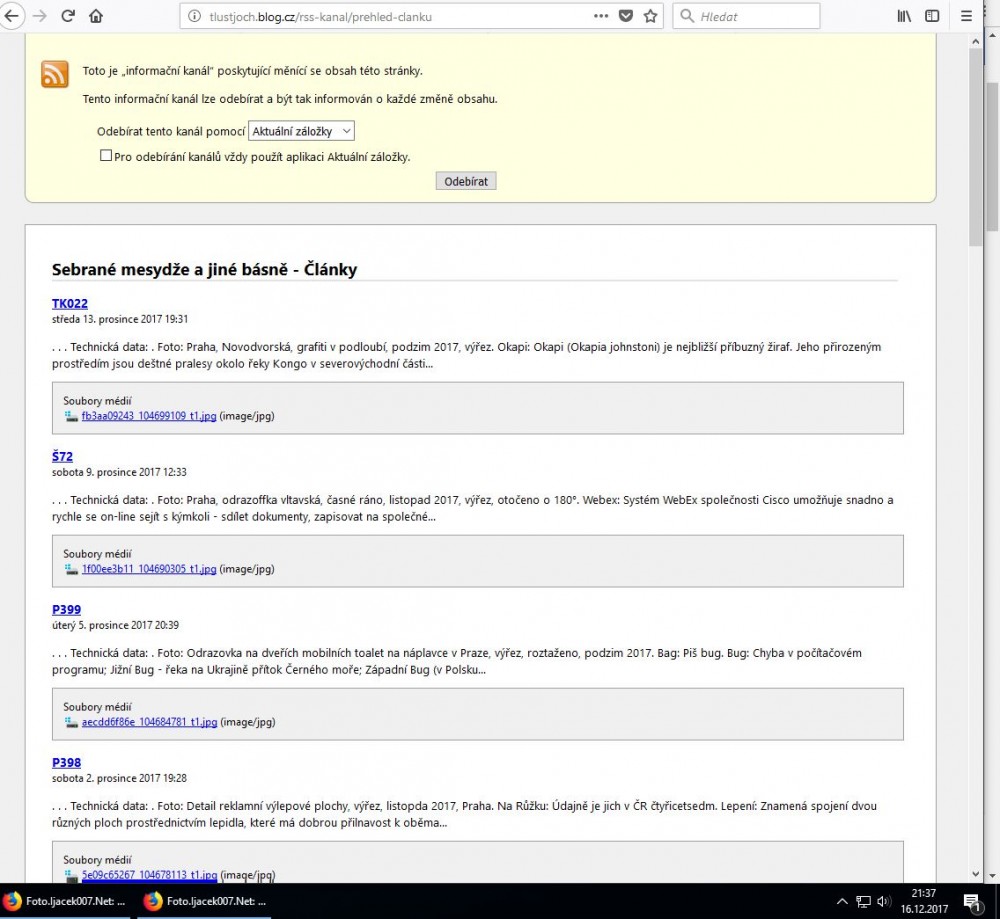
Task: Open the hamburger application menu
Action: click(x=966, y=16)
